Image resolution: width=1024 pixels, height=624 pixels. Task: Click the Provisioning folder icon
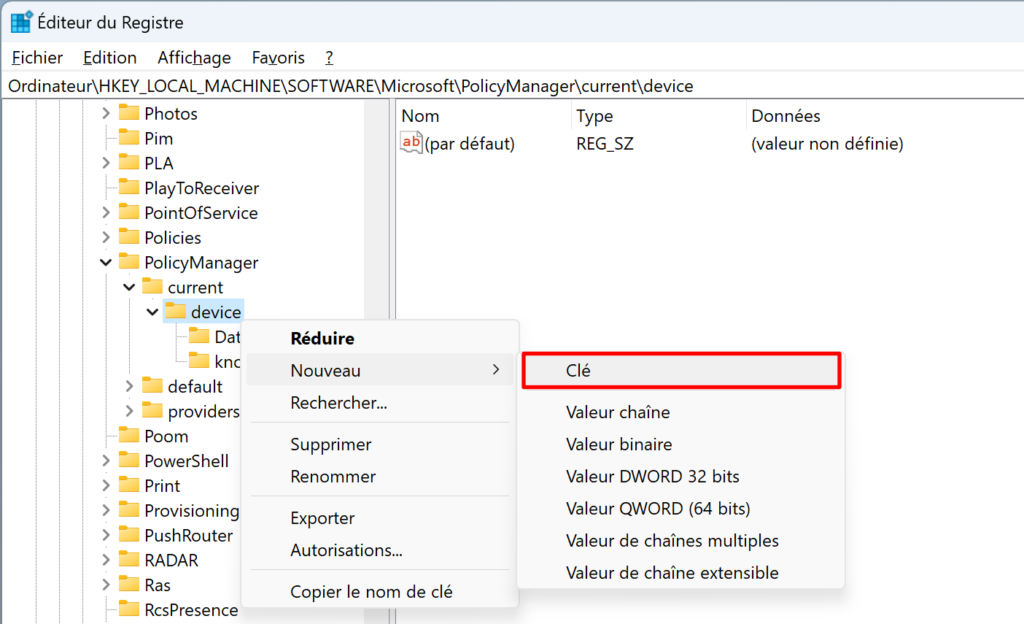(129, 510)
